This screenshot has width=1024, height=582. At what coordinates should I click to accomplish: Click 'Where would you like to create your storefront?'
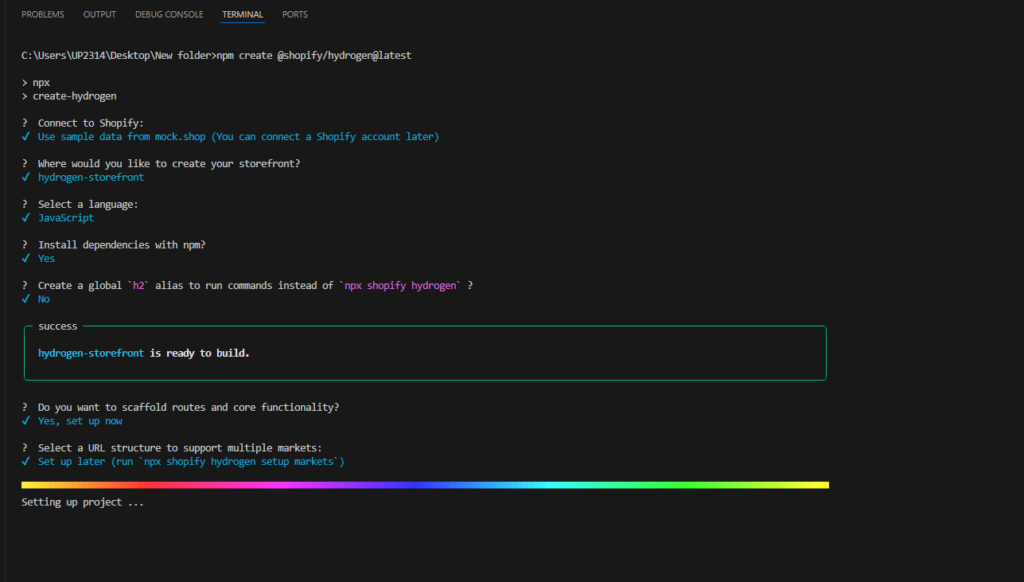(168, 163)
